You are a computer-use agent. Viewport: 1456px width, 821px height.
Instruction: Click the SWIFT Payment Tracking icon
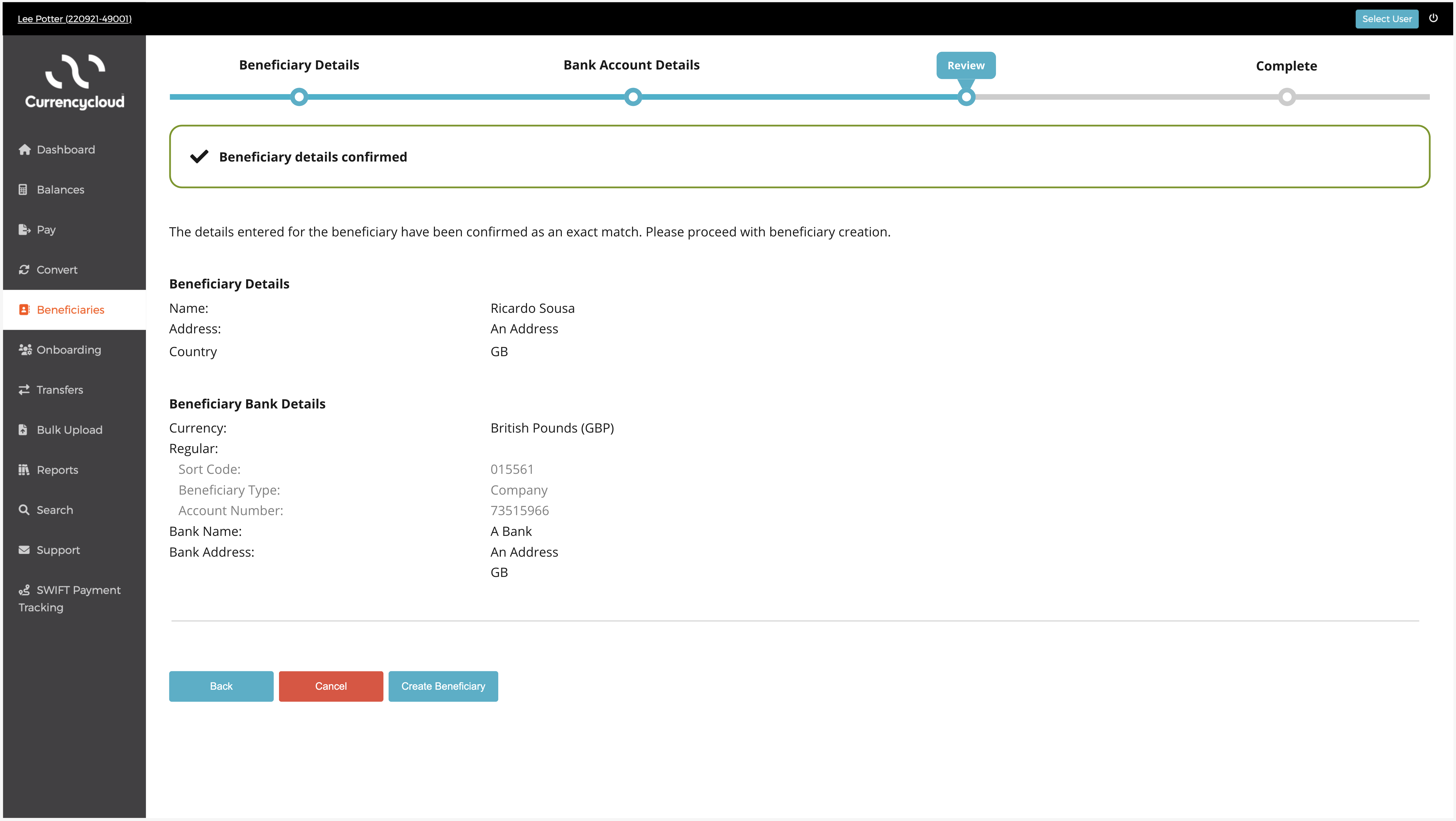pos(24,590)
